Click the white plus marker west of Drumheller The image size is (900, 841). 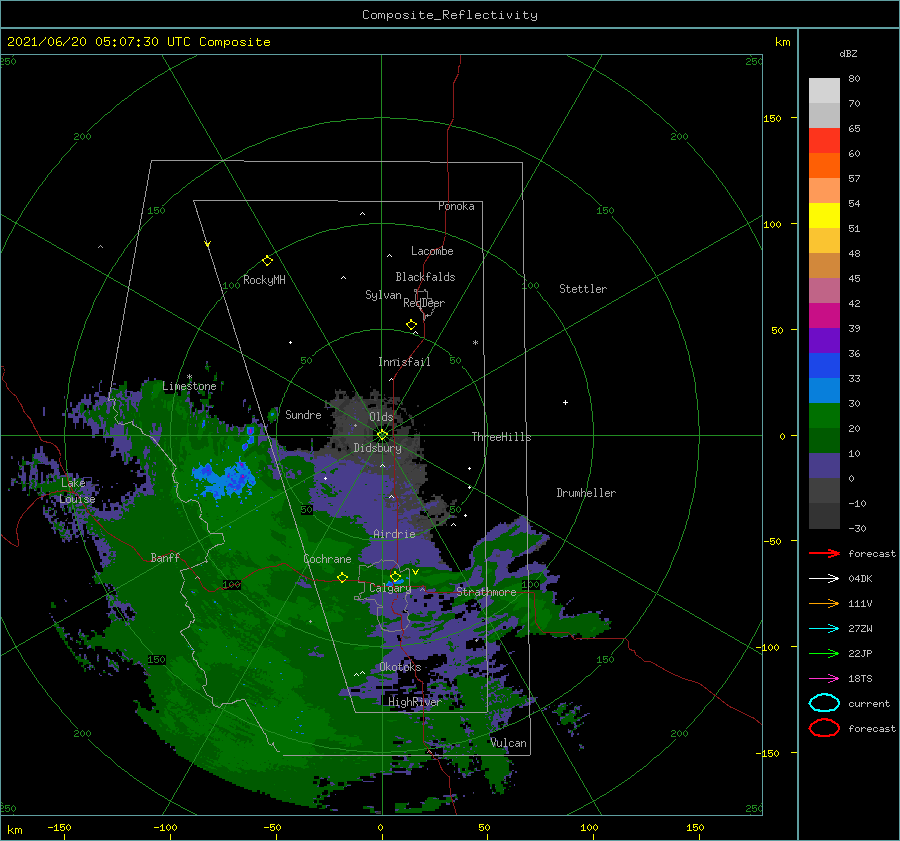click(x=565, y=402)
